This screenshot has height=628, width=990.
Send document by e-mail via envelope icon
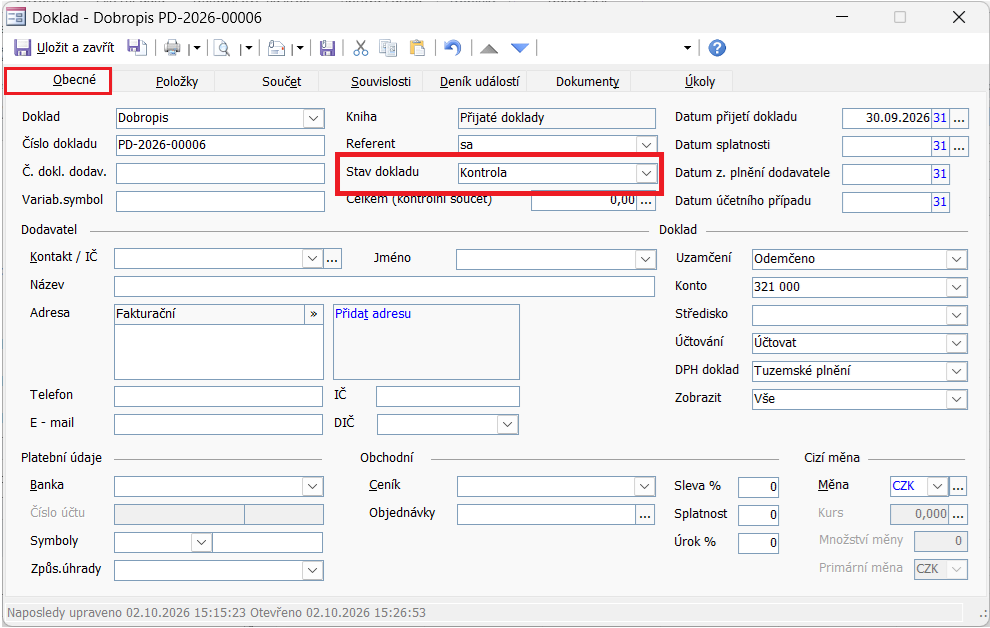[276, 48]
